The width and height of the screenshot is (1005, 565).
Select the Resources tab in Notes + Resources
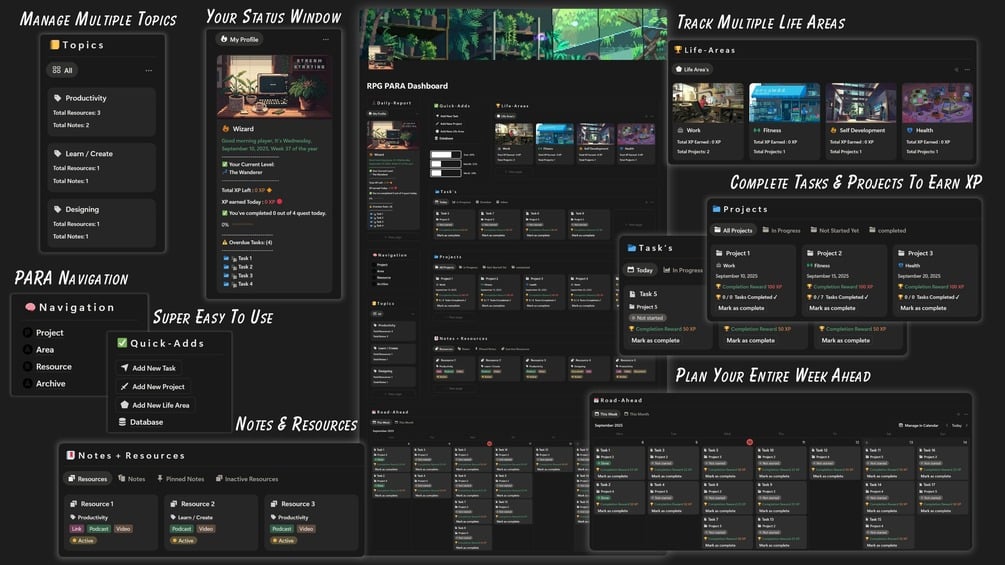[x=88, y=479]
